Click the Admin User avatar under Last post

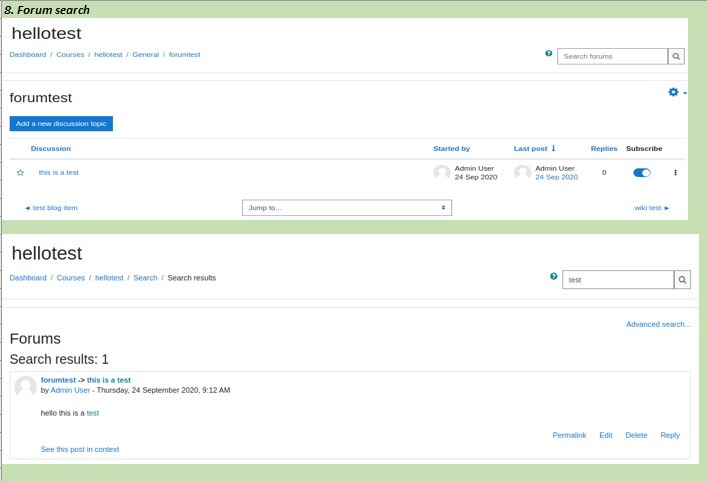point(523,173)
